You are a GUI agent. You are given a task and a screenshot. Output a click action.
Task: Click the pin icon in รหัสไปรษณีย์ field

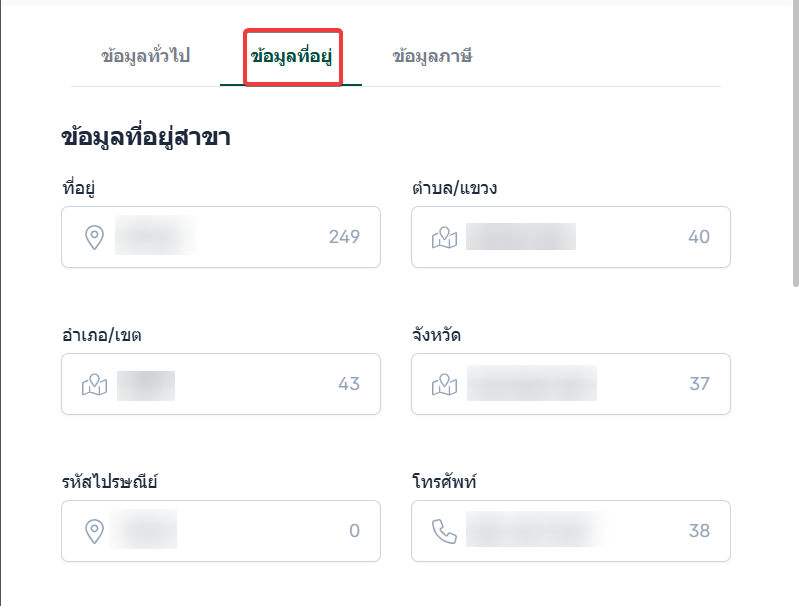point(94,531)
